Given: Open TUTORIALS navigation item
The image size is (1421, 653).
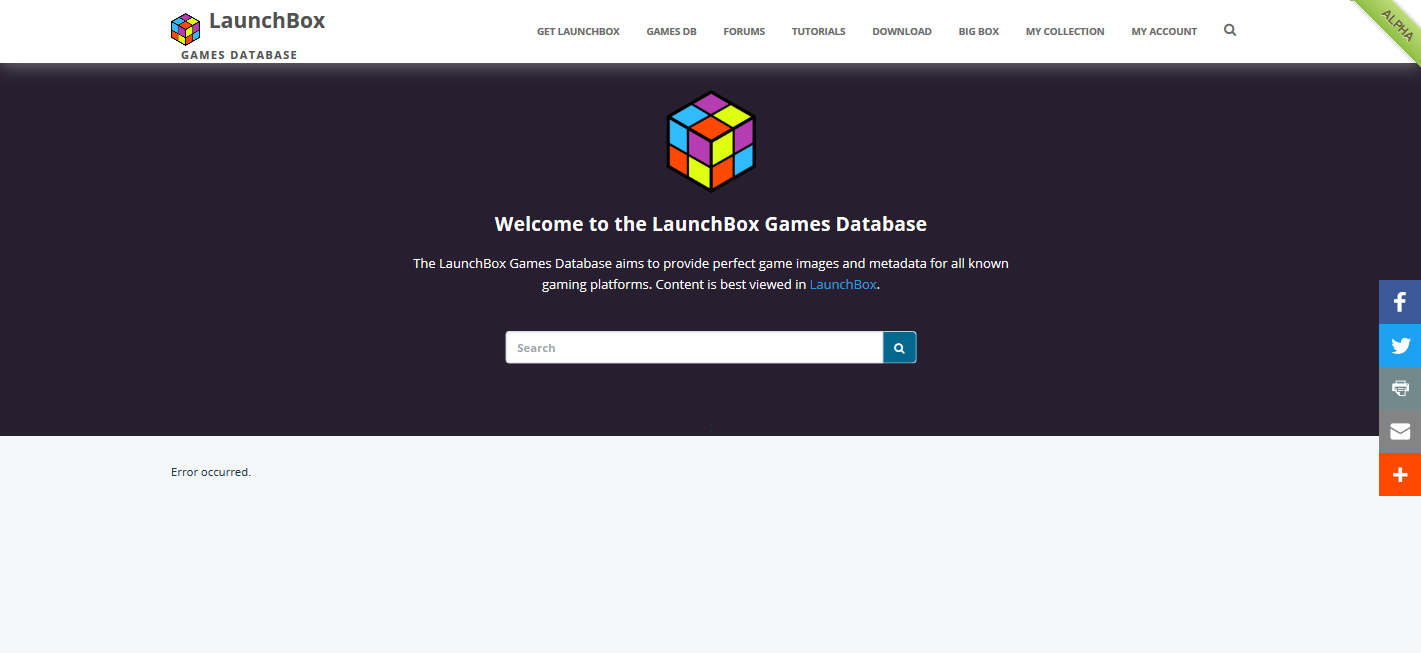Looking at the screenshot, I should (819, 32).
